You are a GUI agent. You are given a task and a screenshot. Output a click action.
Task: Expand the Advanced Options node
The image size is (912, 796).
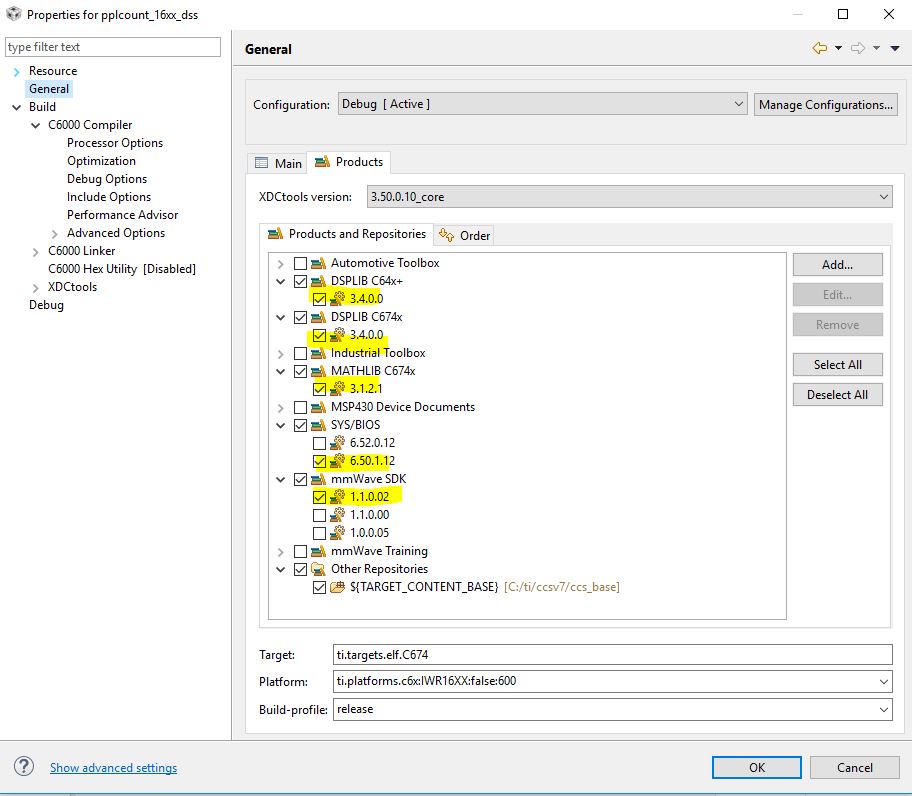coord(55,234)
